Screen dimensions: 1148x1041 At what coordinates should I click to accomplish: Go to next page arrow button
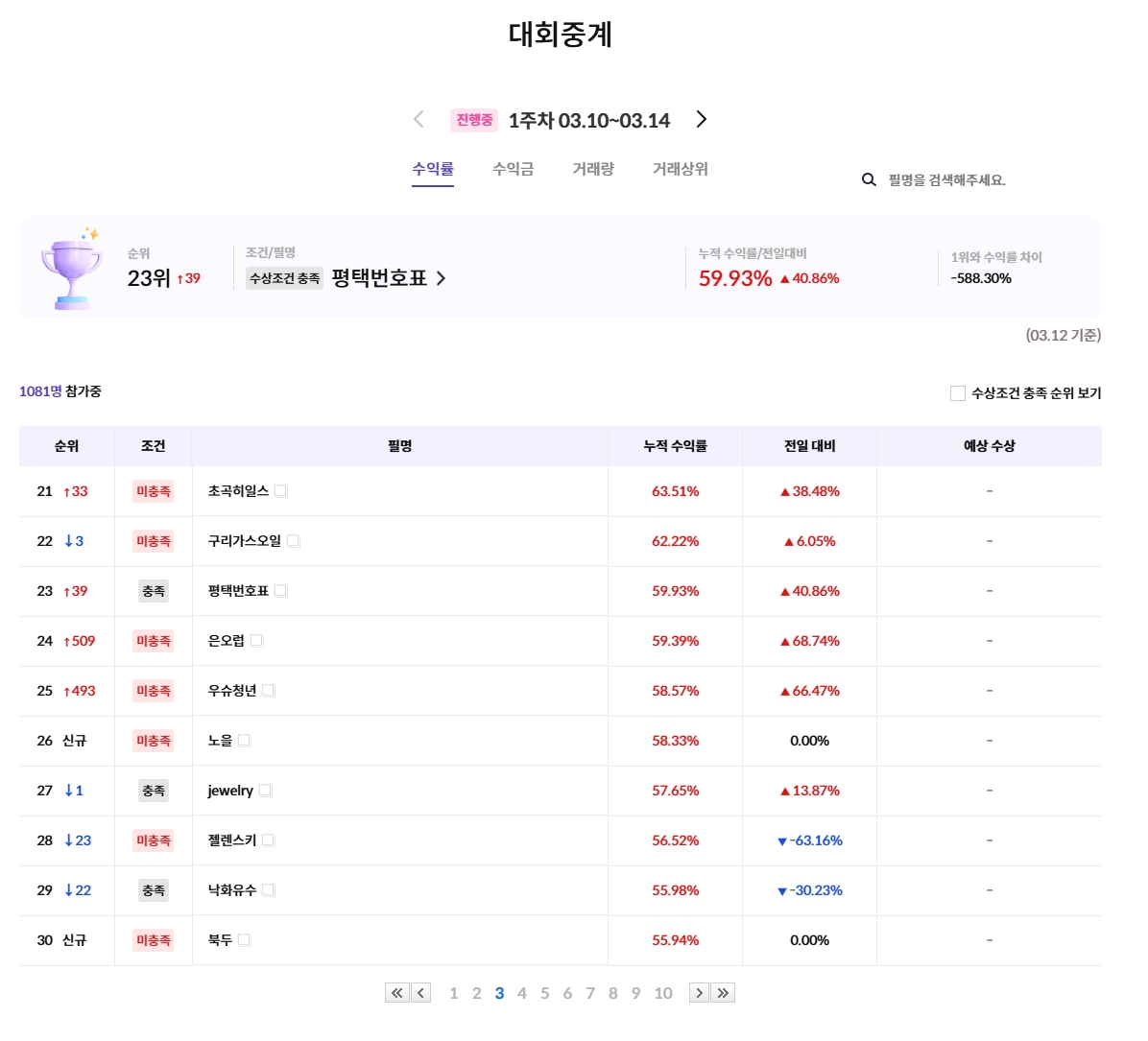699,993
